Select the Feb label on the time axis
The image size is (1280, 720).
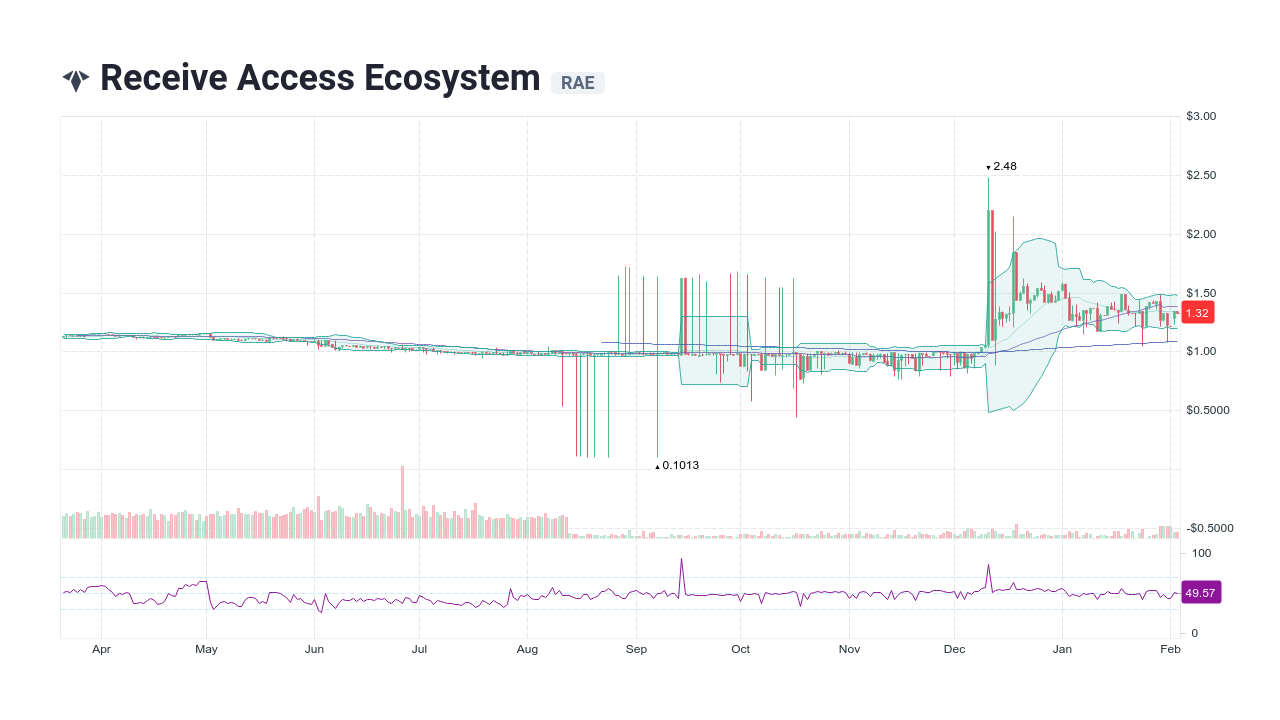[1169, 648]
